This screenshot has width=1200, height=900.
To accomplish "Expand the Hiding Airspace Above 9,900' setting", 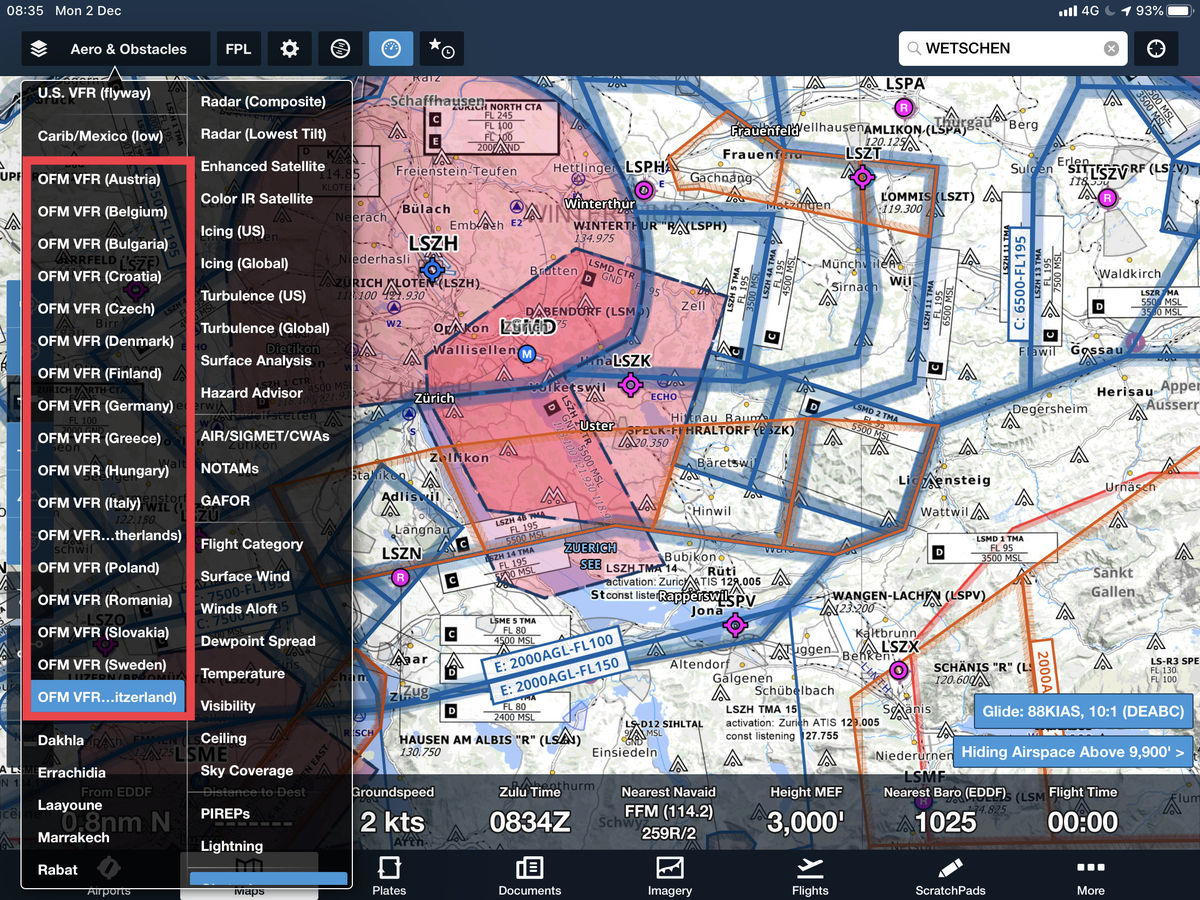I will [1072, 752].
